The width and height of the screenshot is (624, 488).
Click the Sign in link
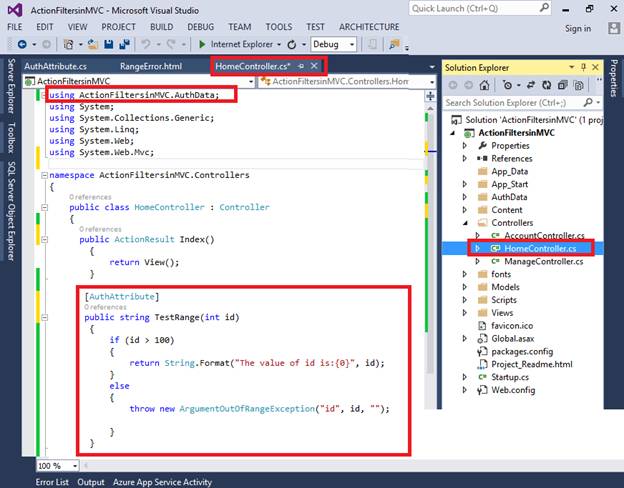pos(577,28)
